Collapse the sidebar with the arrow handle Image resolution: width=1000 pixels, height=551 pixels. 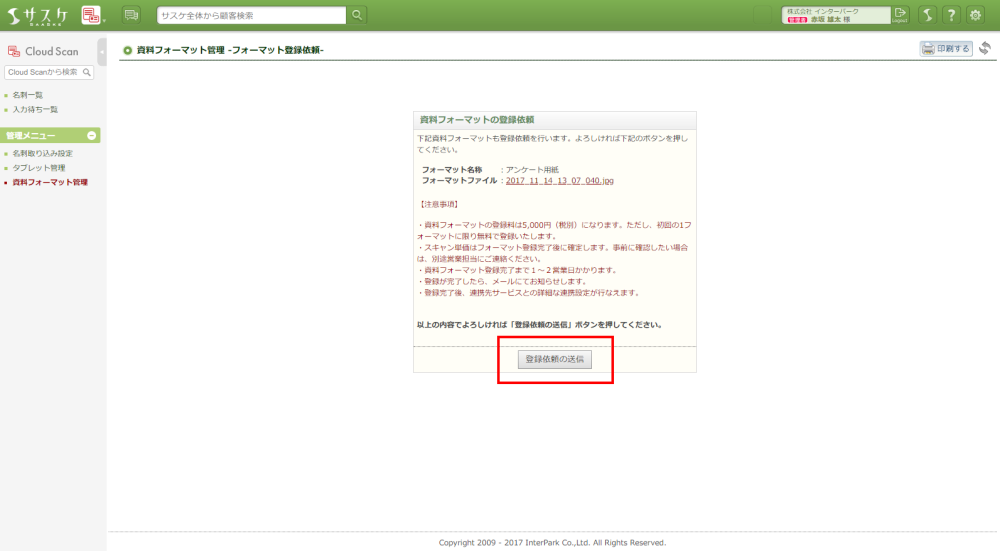[x=102, y=52]
